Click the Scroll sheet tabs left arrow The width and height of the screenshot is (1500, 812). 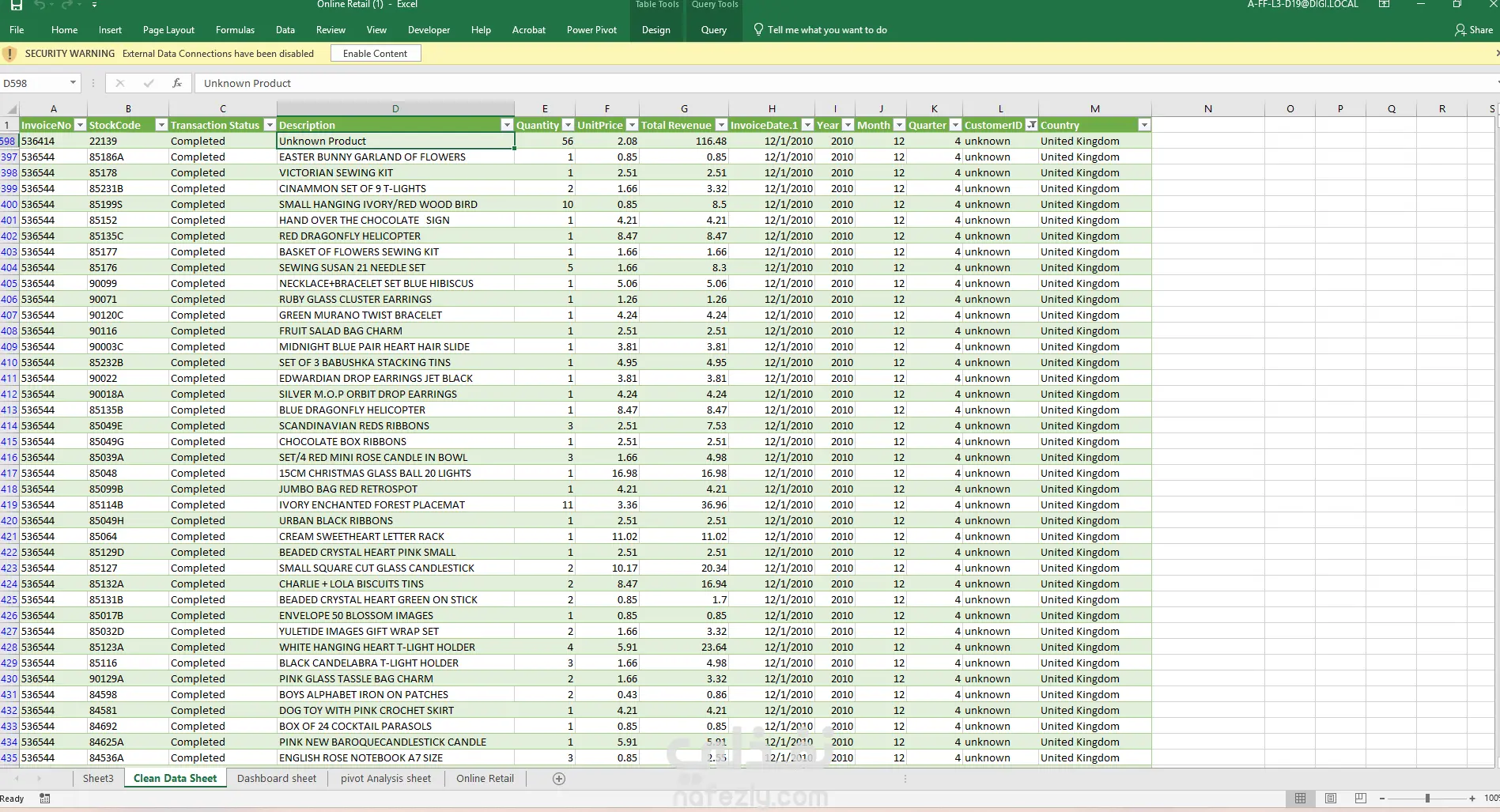(17, 779)
